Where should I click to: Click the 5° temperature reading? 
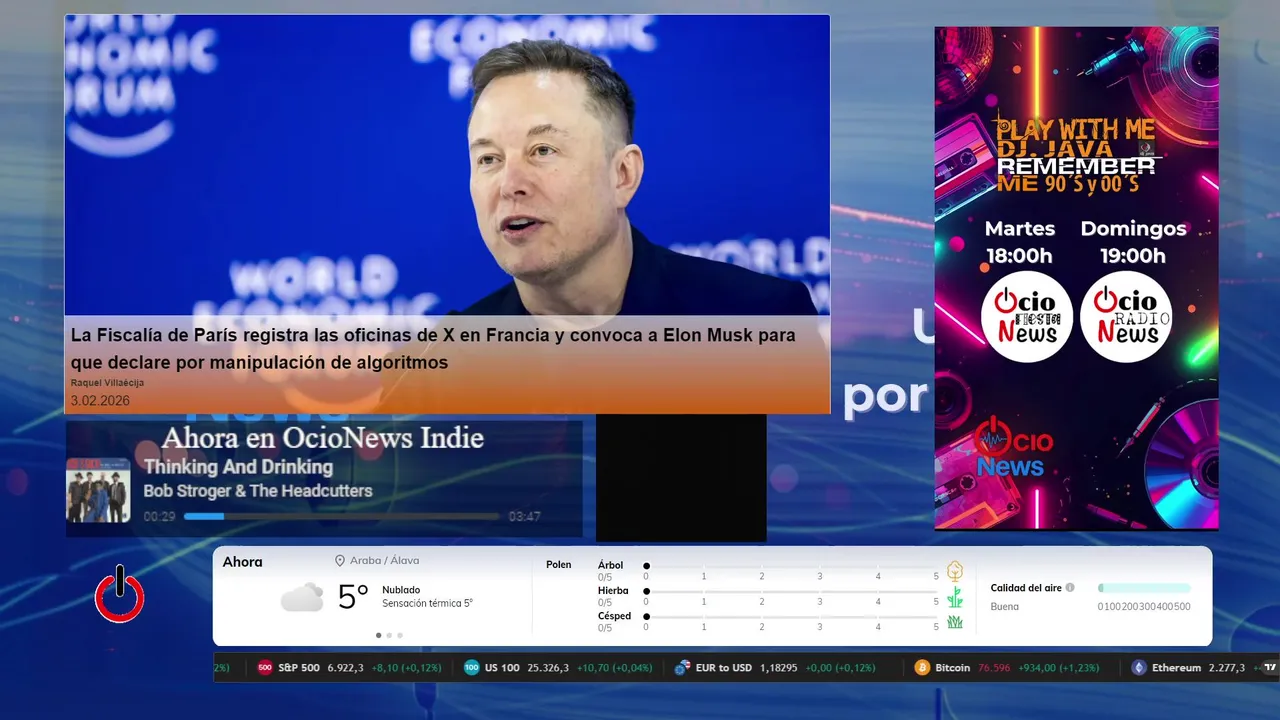click(x=353, y=597)
